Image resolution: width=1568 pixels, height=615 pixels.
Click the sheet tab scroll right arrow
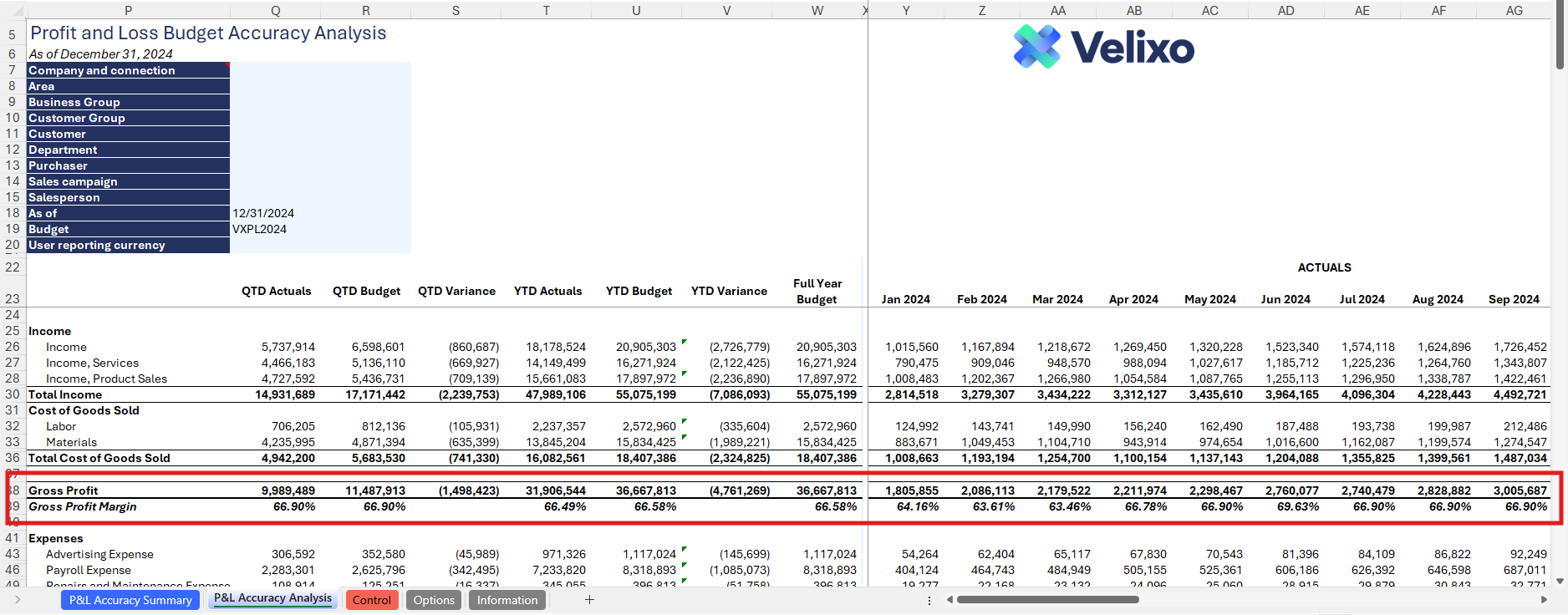click(x=18, y=600)
